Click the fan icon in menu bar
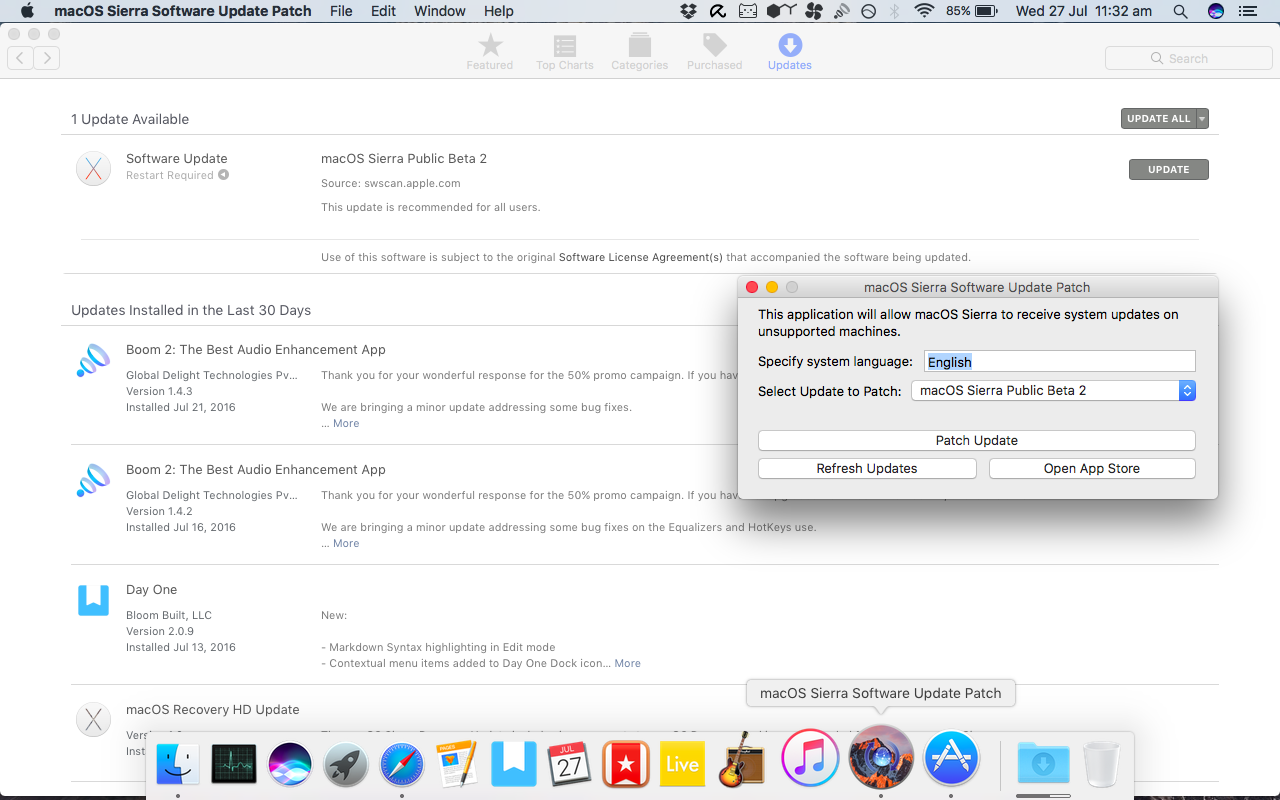 point(813,11)
